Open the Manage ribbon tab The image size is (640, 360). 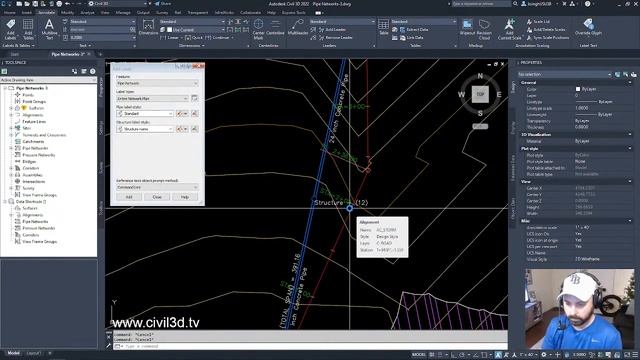tap(123, 13)
